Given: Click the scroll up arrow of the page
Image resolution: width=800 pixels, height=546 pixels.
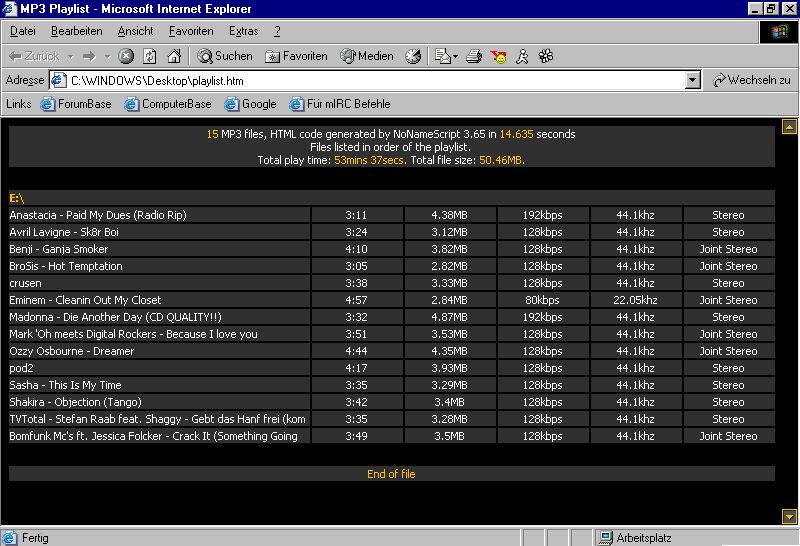Looking at the screenshot, I should (789, 127).
